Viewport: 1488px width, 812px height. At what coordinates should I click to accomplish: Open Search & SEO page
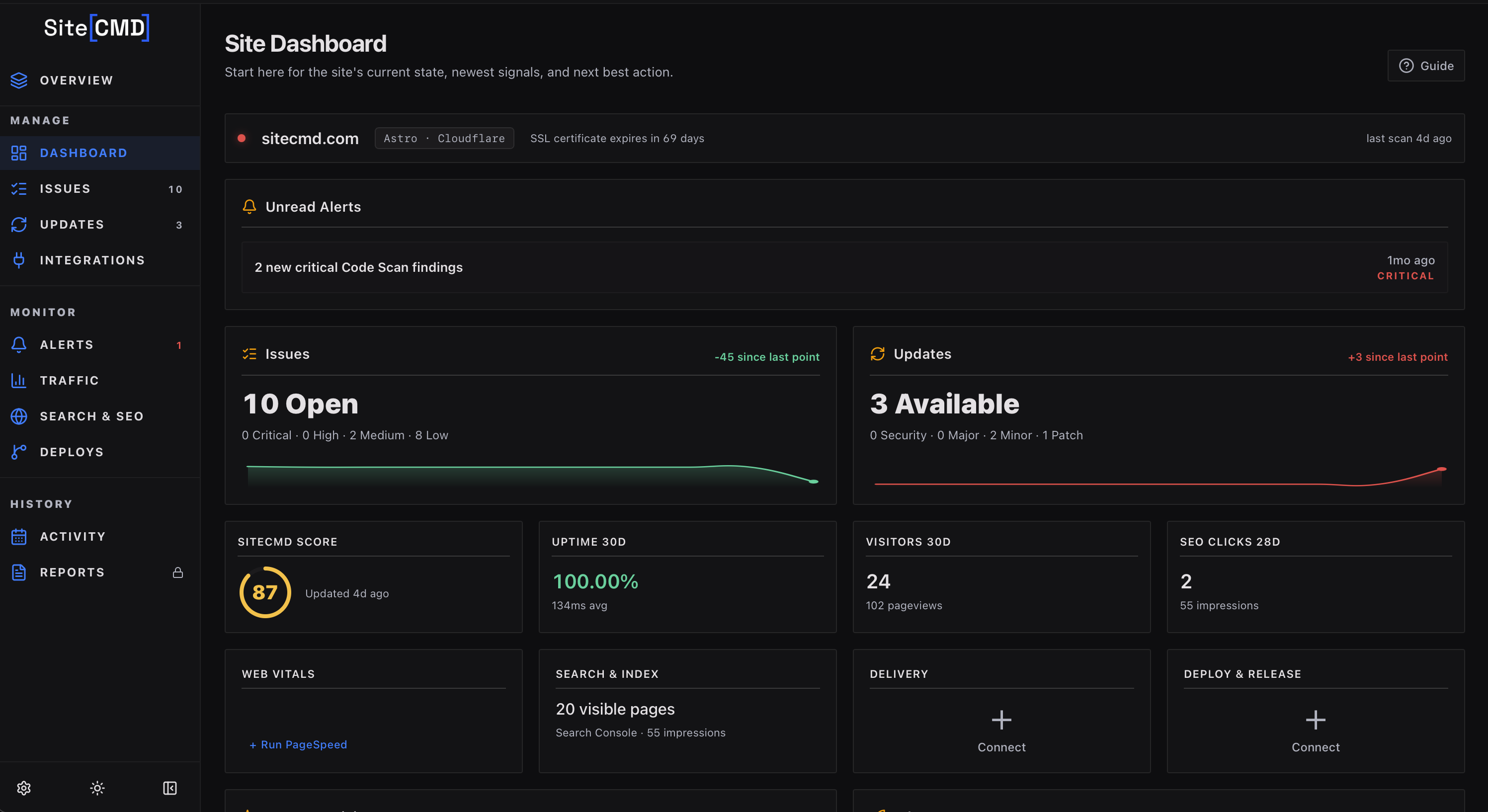coord(100,416)
